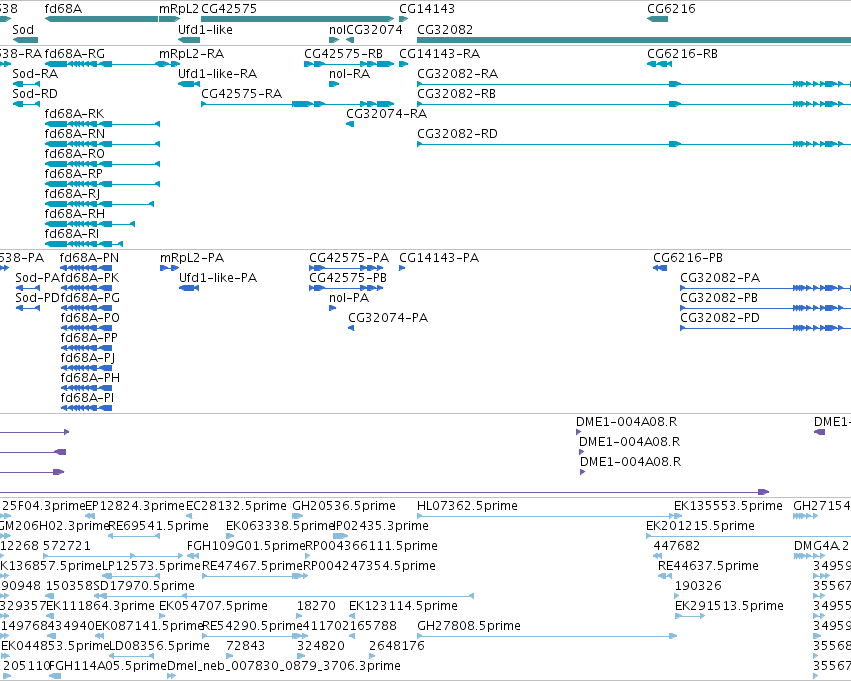This screenshot has width=851, height=681.
Task: Select the fd68A-RJ transcript label
Action: (72, 194)
